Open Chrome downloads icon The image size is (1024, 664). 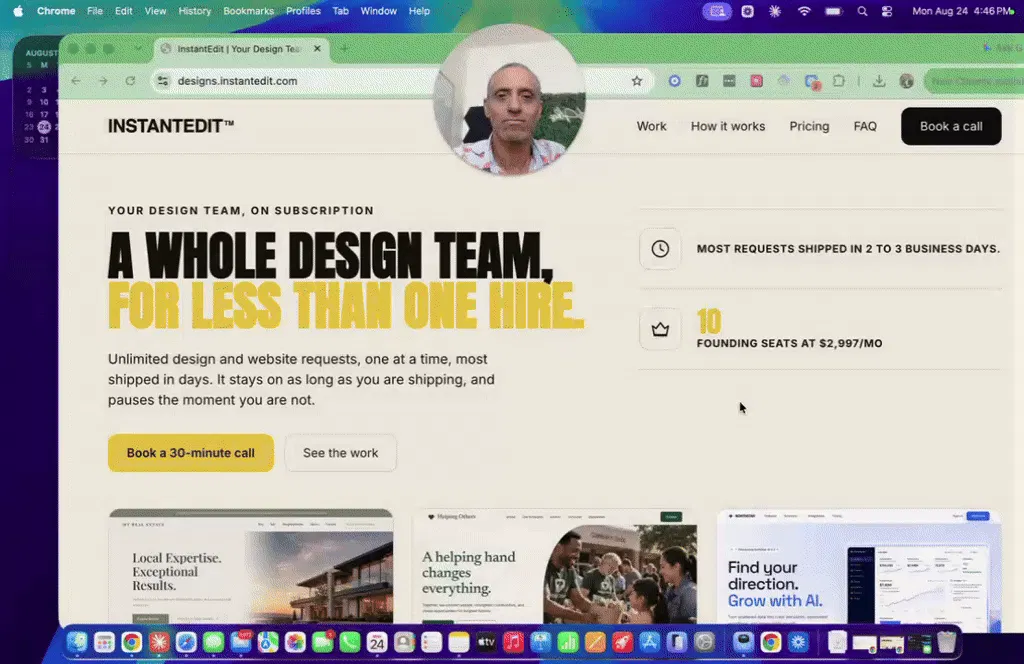coord(879,81)
